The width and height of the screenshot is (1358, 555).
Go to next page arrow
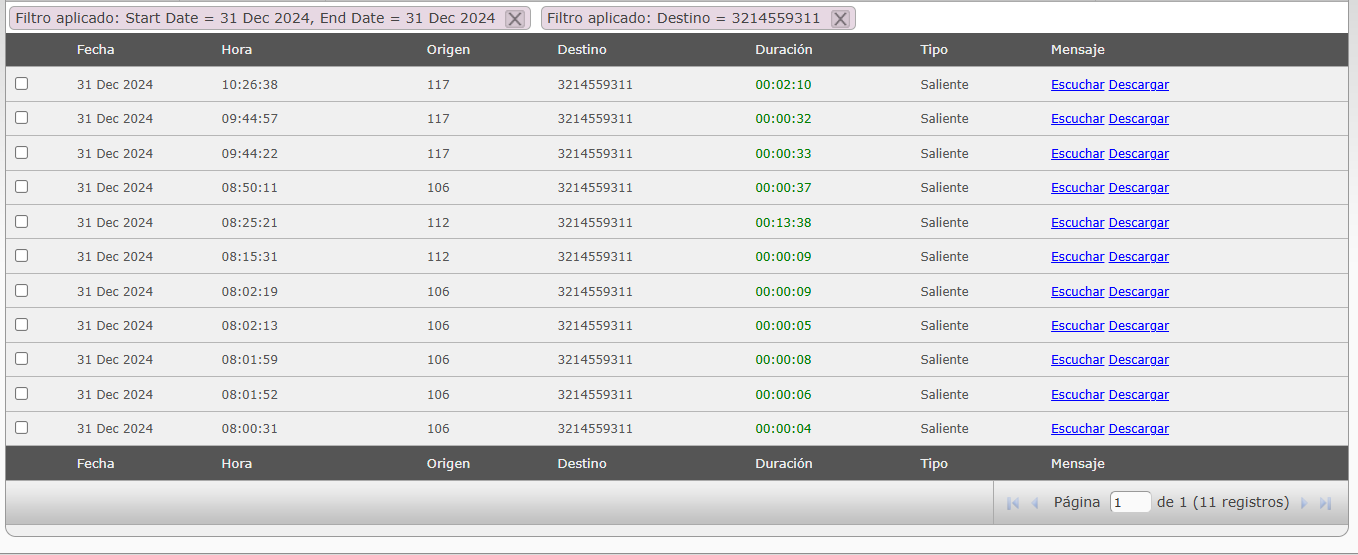point(1304,503)
